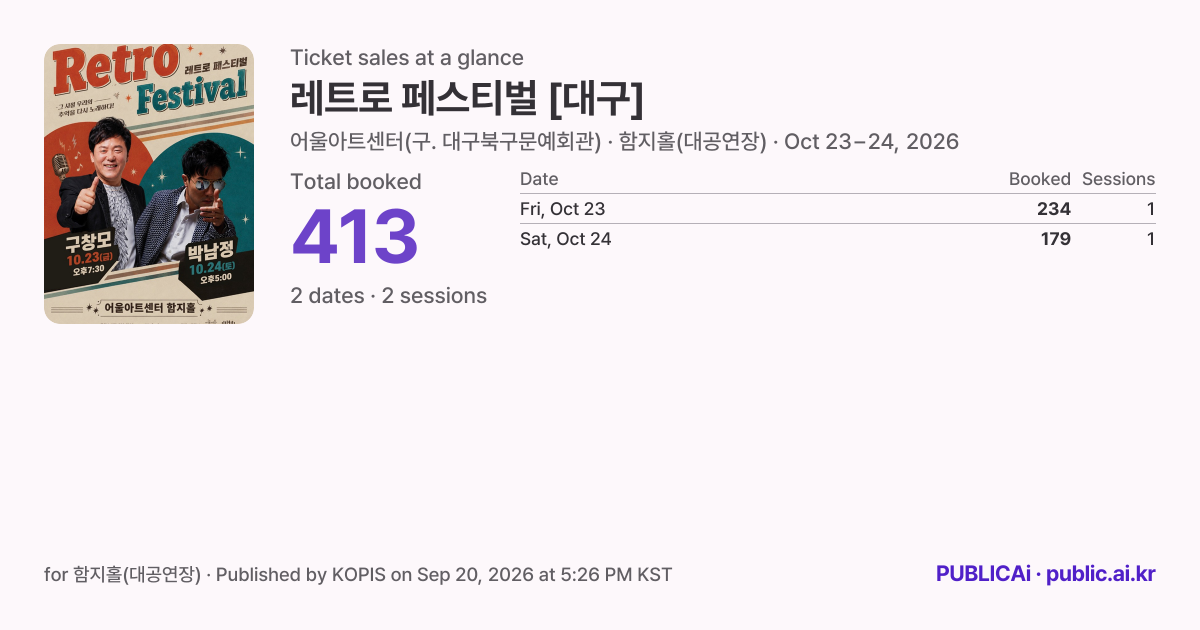
Task: Click the Date column header
Action: click(x=539, y=179)
